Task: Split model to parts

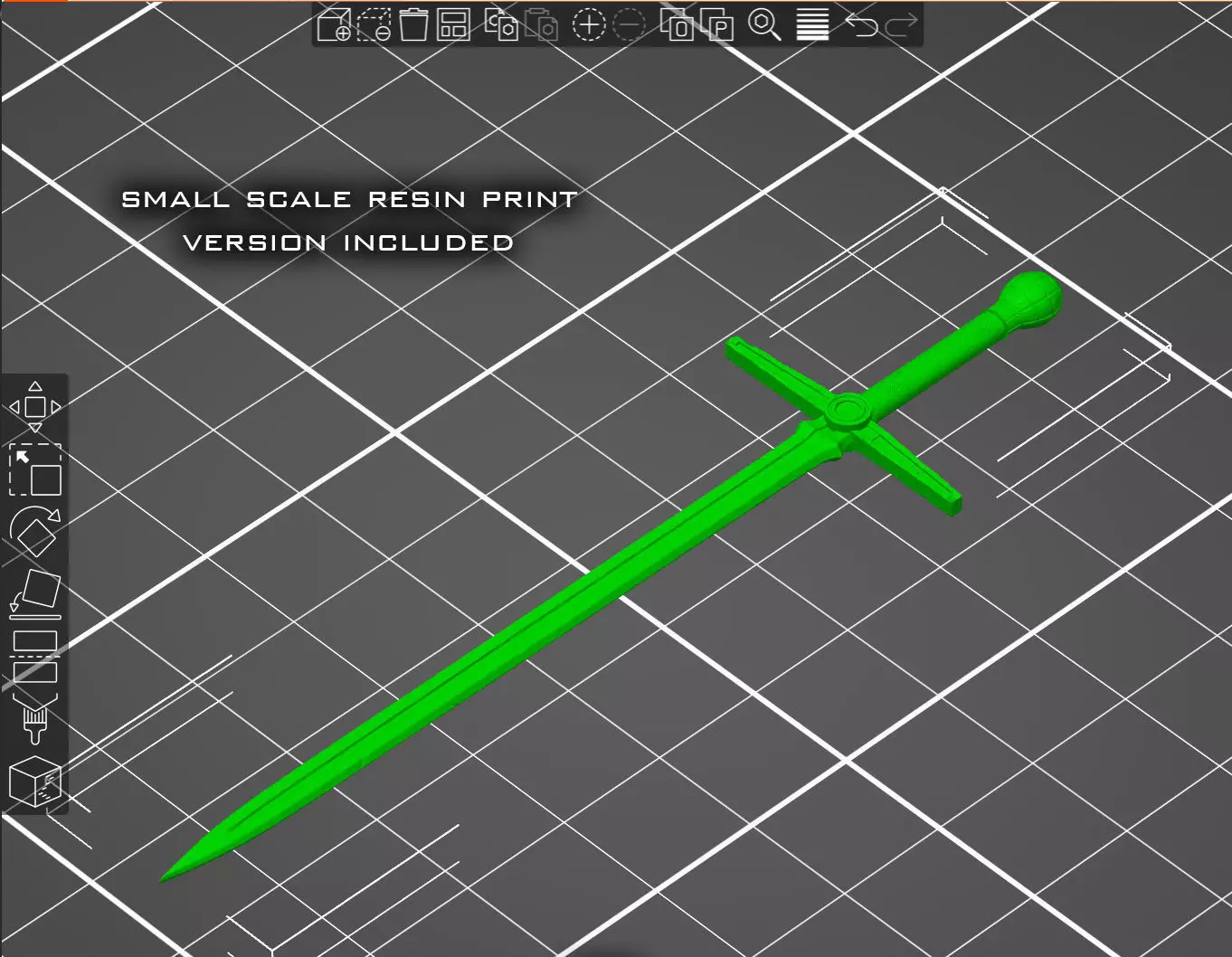Action: coord(716,24)
